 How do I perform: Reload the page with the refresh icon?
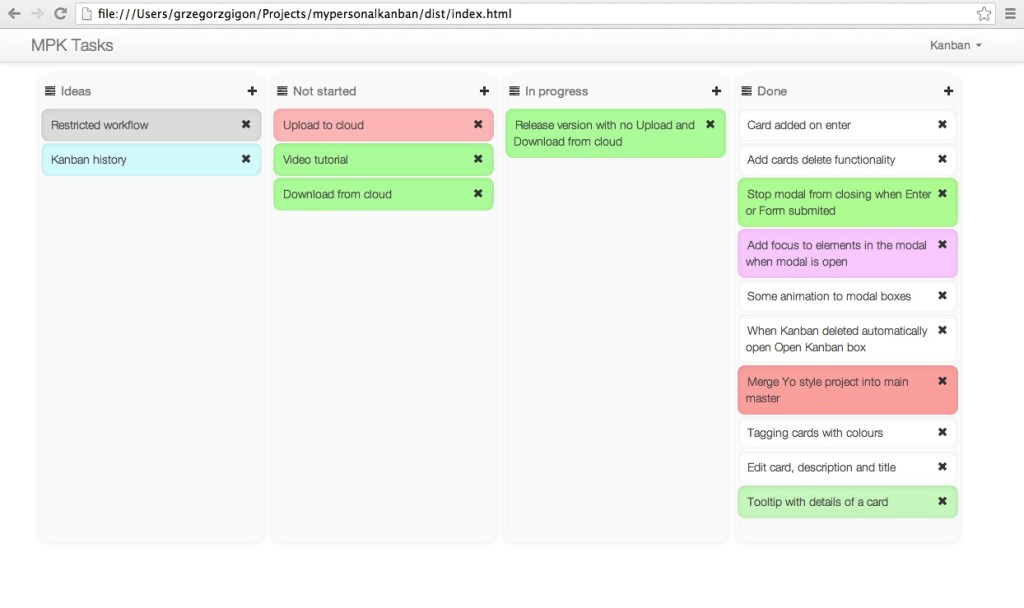[62, 14]
